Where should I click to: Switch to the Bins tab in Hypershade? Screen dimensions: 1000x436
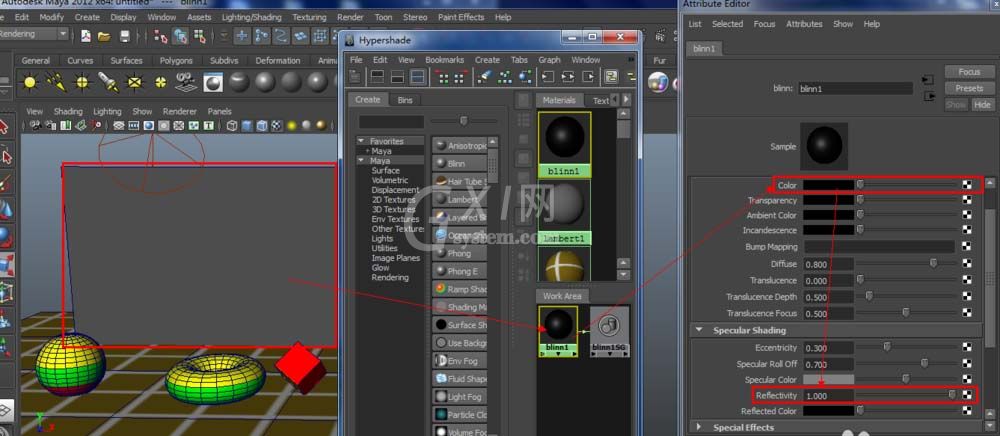click(x=405, y=100)
